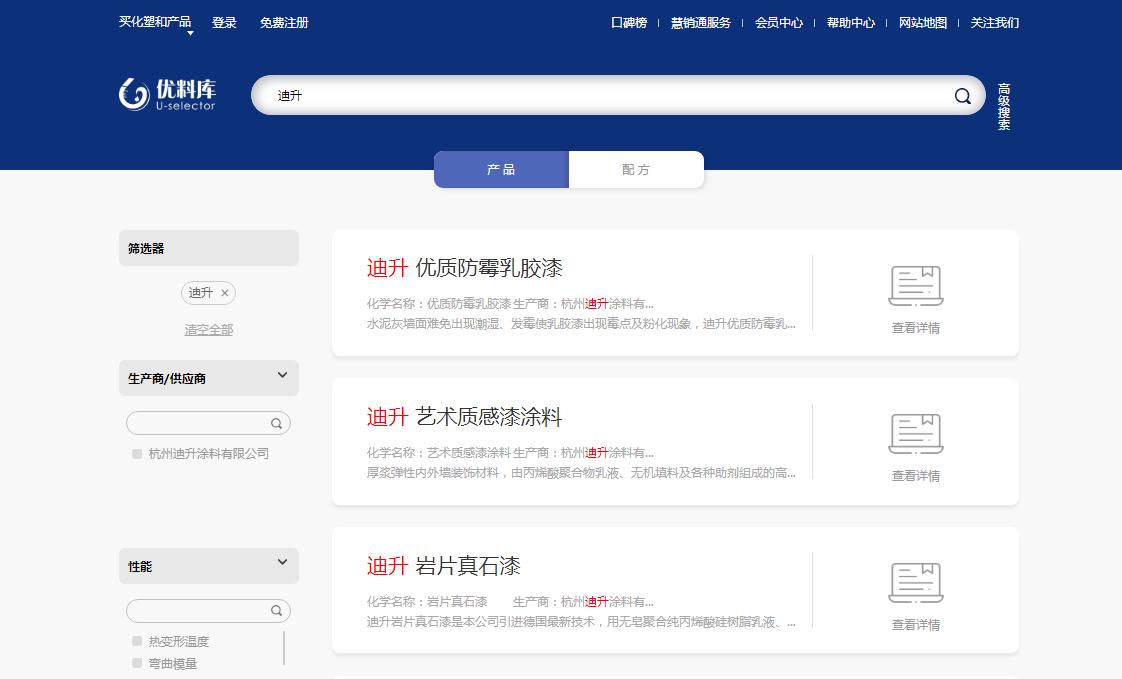
Task: Open the 迪升 艺术质感漆涂料 product title
Action: coord(464,416)
